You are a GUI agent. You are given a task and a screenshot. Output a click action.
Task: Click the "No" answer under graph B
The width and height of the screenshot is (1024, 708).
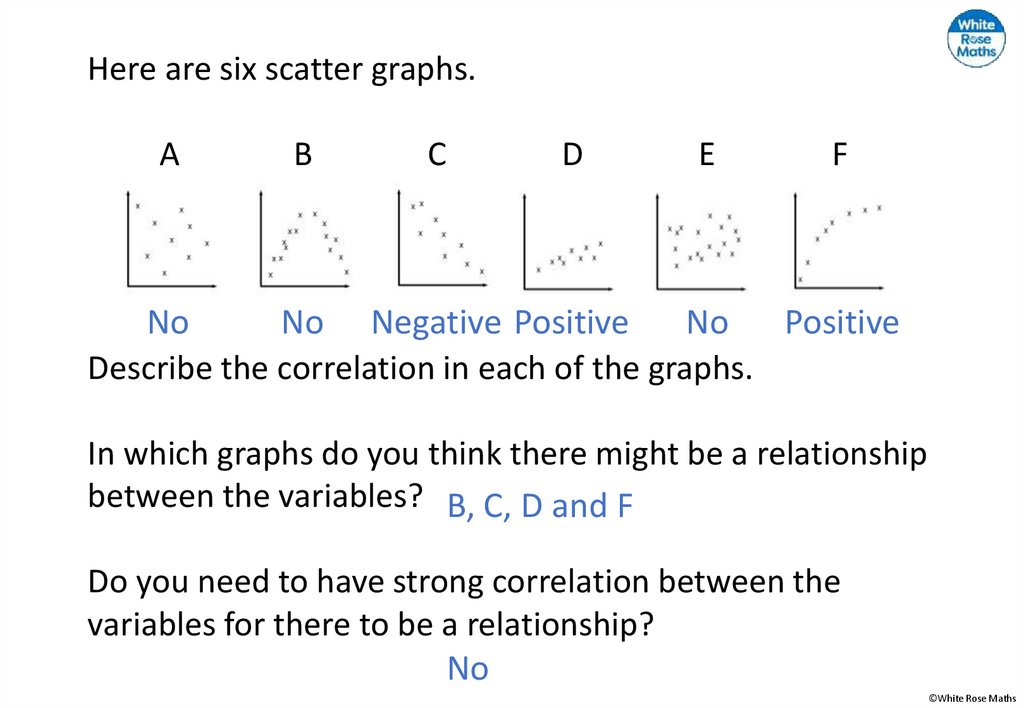tap(302, 323)
